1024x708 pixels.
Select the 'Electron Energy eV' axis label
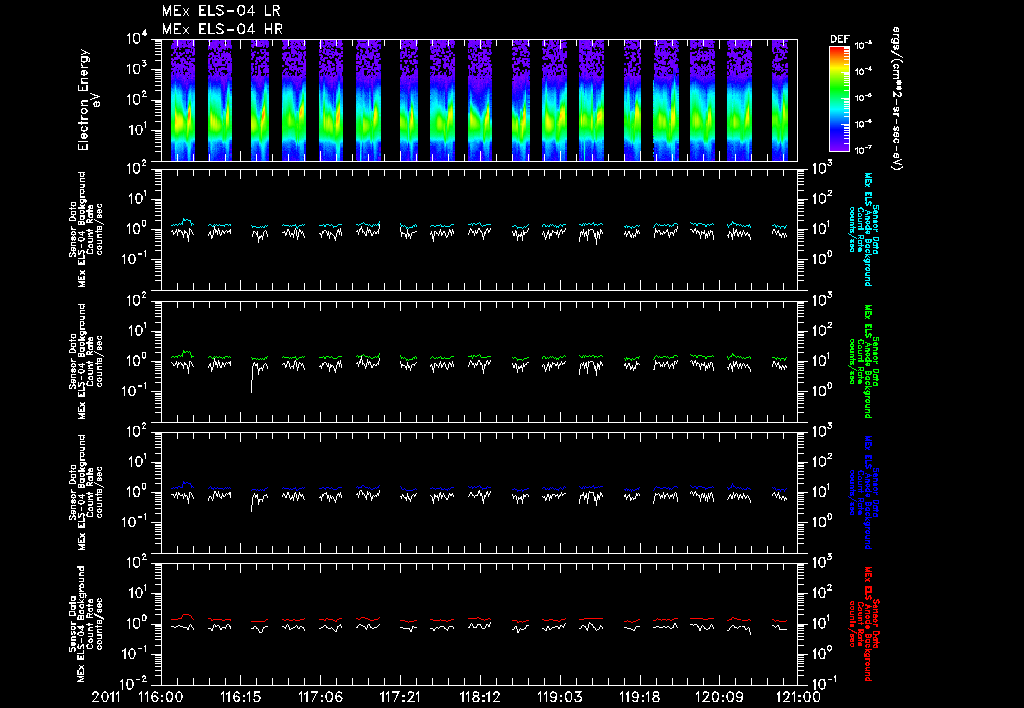tap(88, 100)
